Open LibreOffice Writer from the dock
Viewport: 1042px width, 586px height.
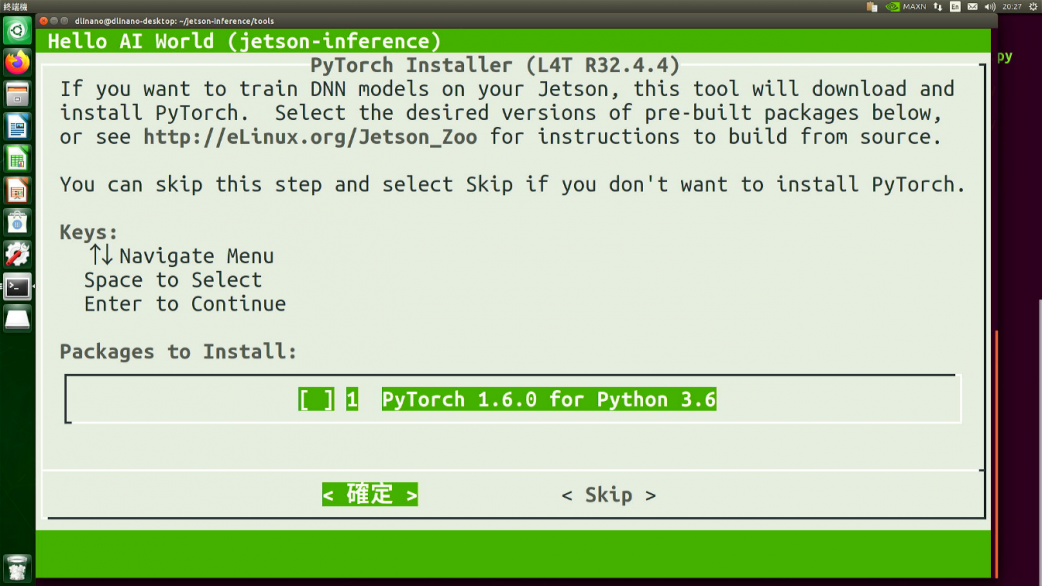pyautogui.click(x=17, y=126)
